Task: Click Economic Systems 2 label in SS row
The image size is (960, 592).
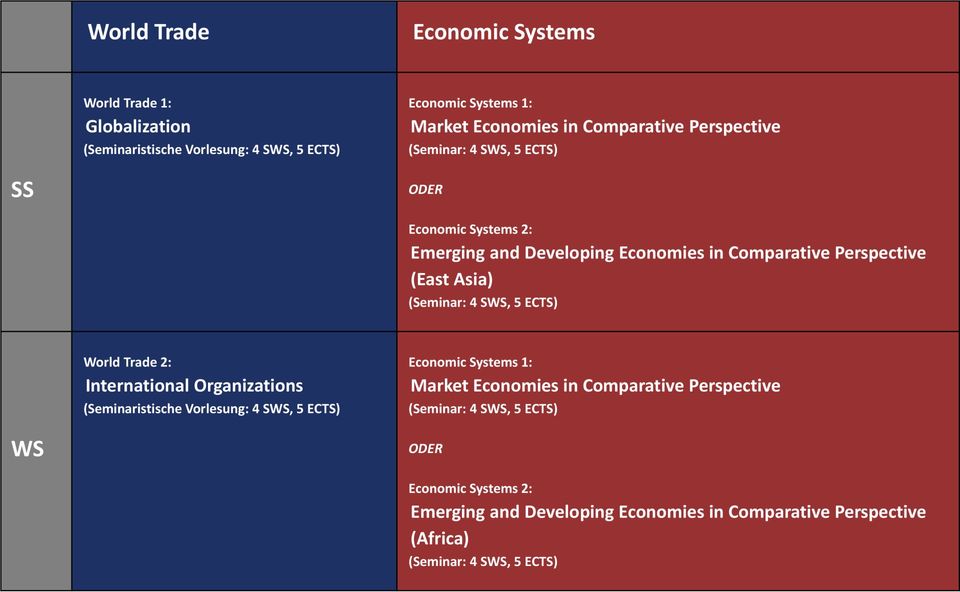Action: point(470,229)
